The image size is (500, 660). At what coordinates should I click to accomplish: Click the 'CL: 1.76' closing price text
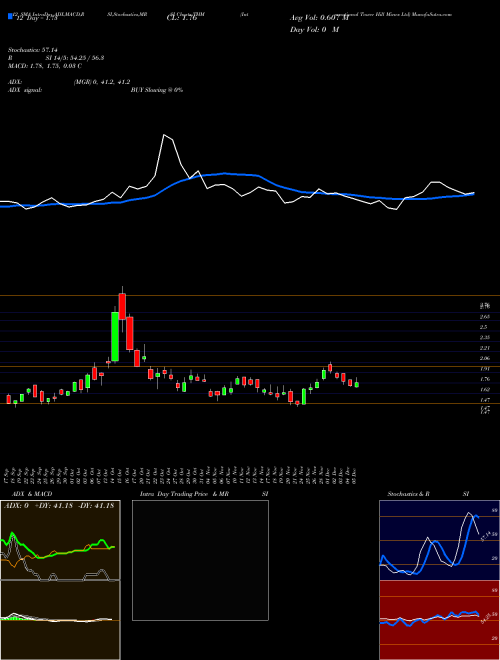click(x=181, y=19)
